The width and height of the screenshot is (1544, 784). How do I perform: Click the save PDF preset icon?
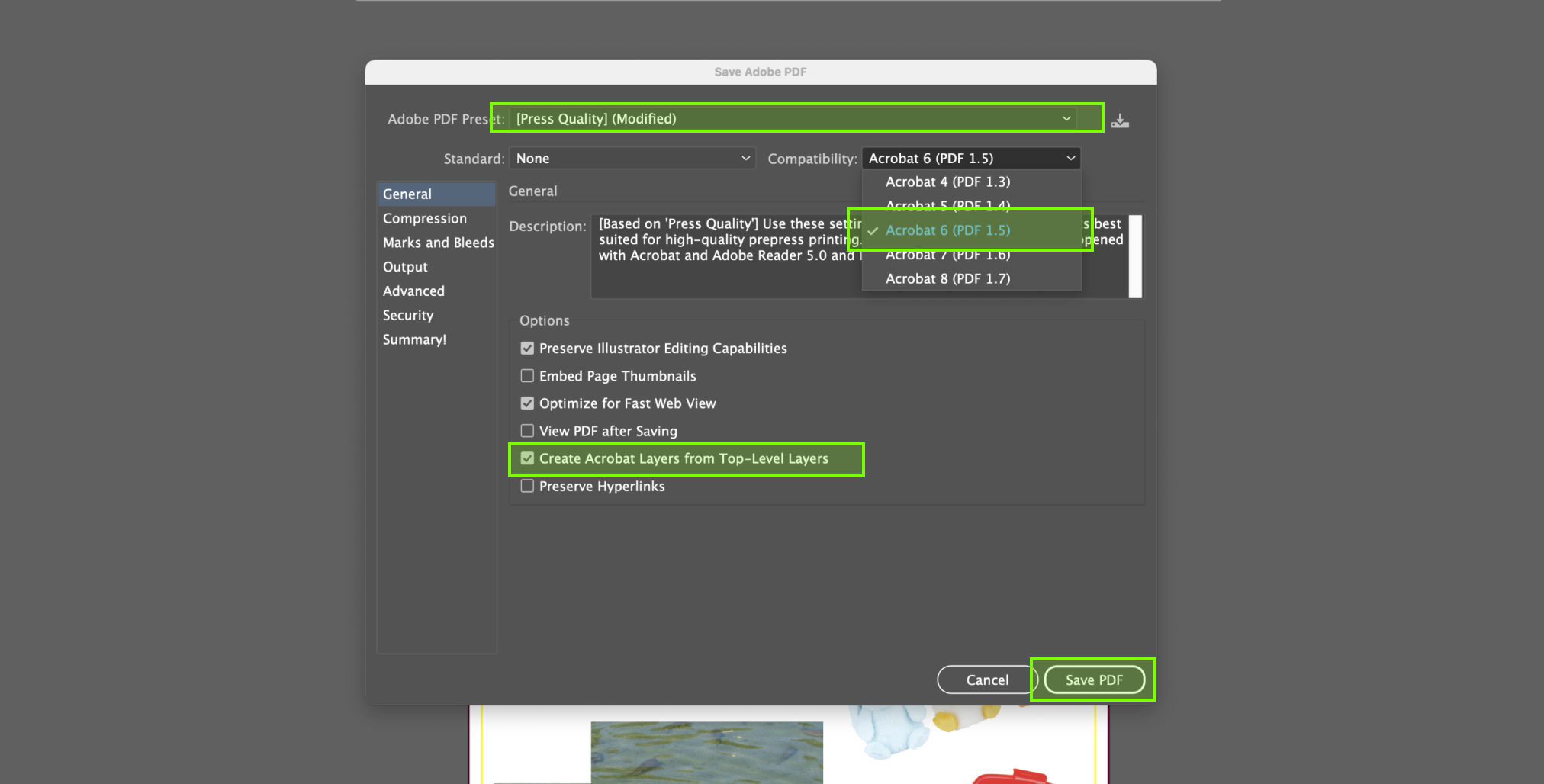click(1120, 120)
